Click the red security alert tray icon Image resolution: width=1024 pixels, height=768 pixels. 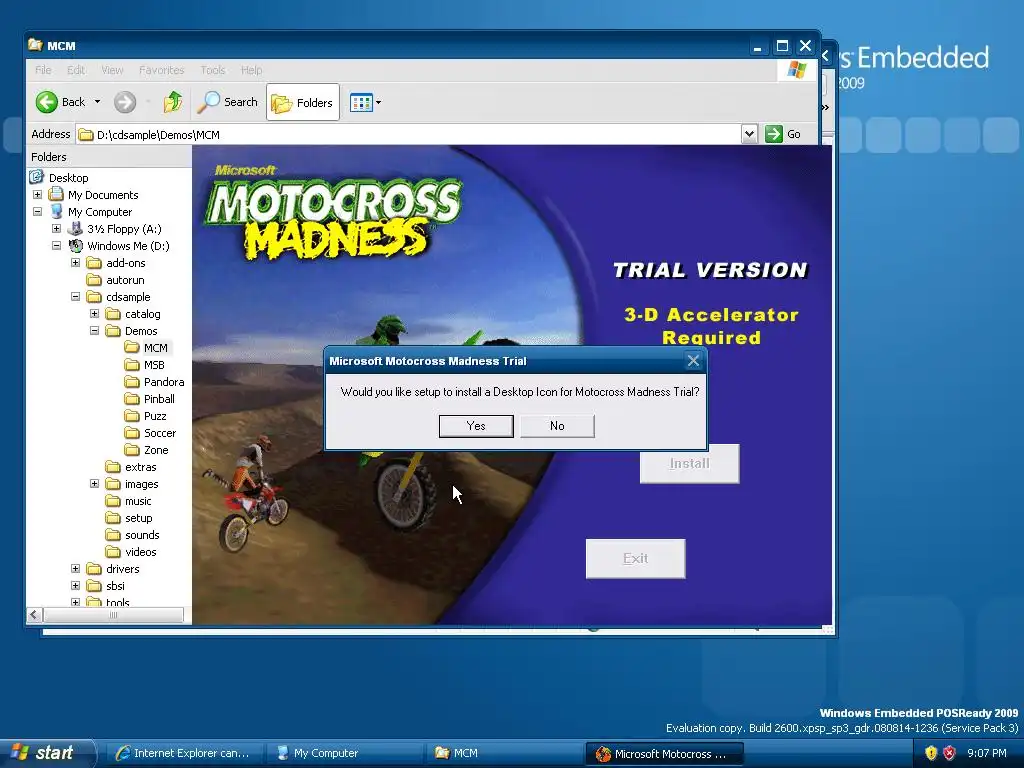(950, 753)
